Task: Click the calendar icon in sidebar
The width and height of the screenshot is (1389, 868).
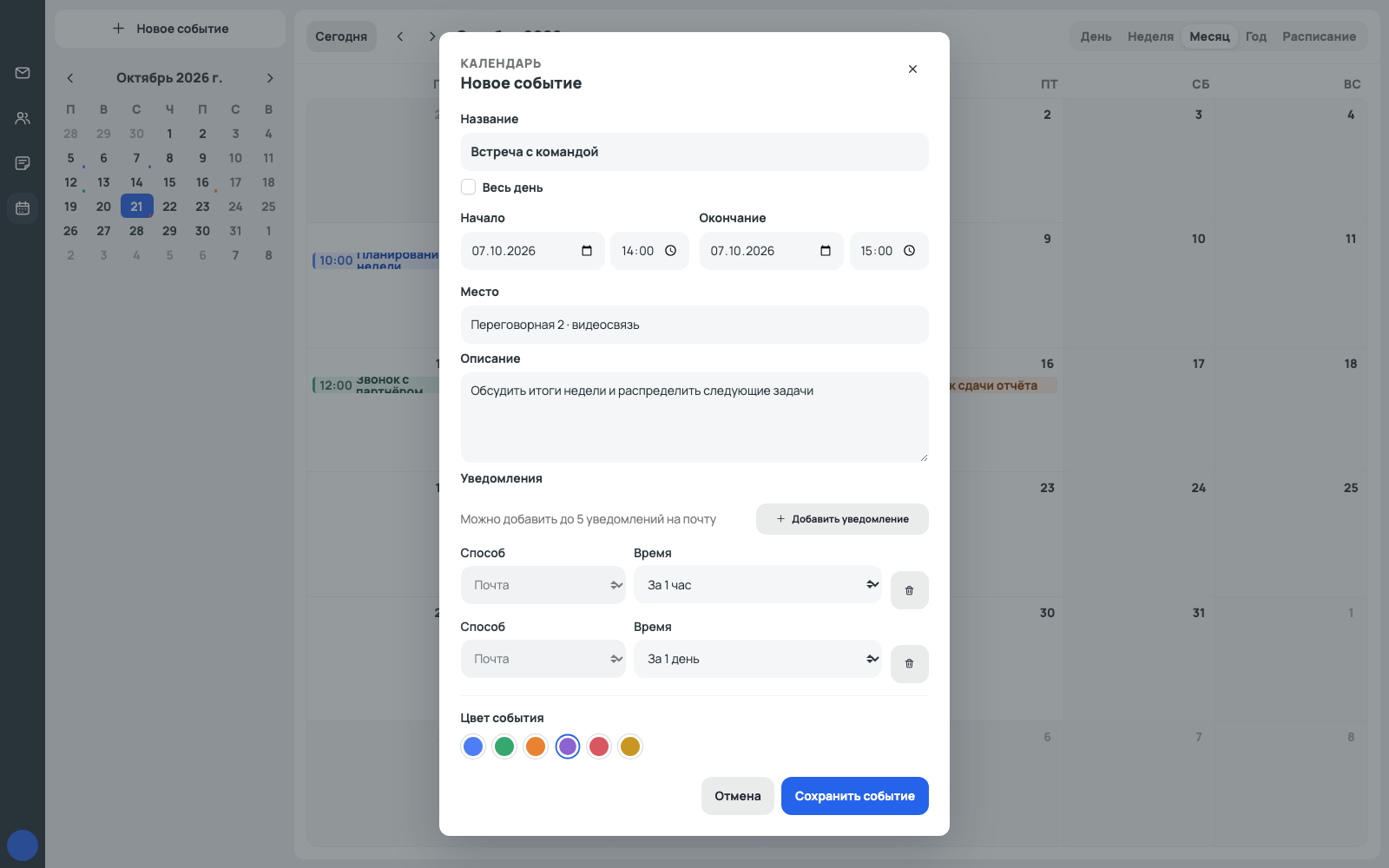Action: tap(23, 208)
